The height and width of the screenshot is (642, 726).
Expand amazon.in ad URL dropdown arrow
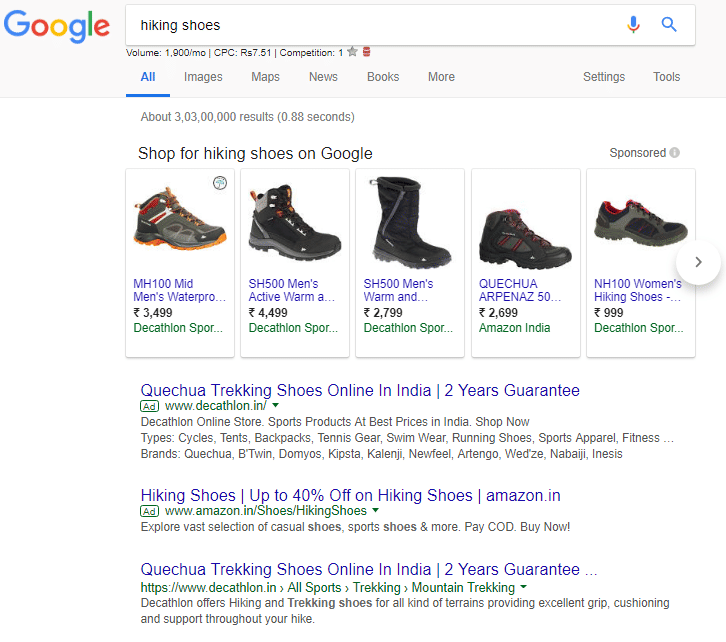(376, 510)
